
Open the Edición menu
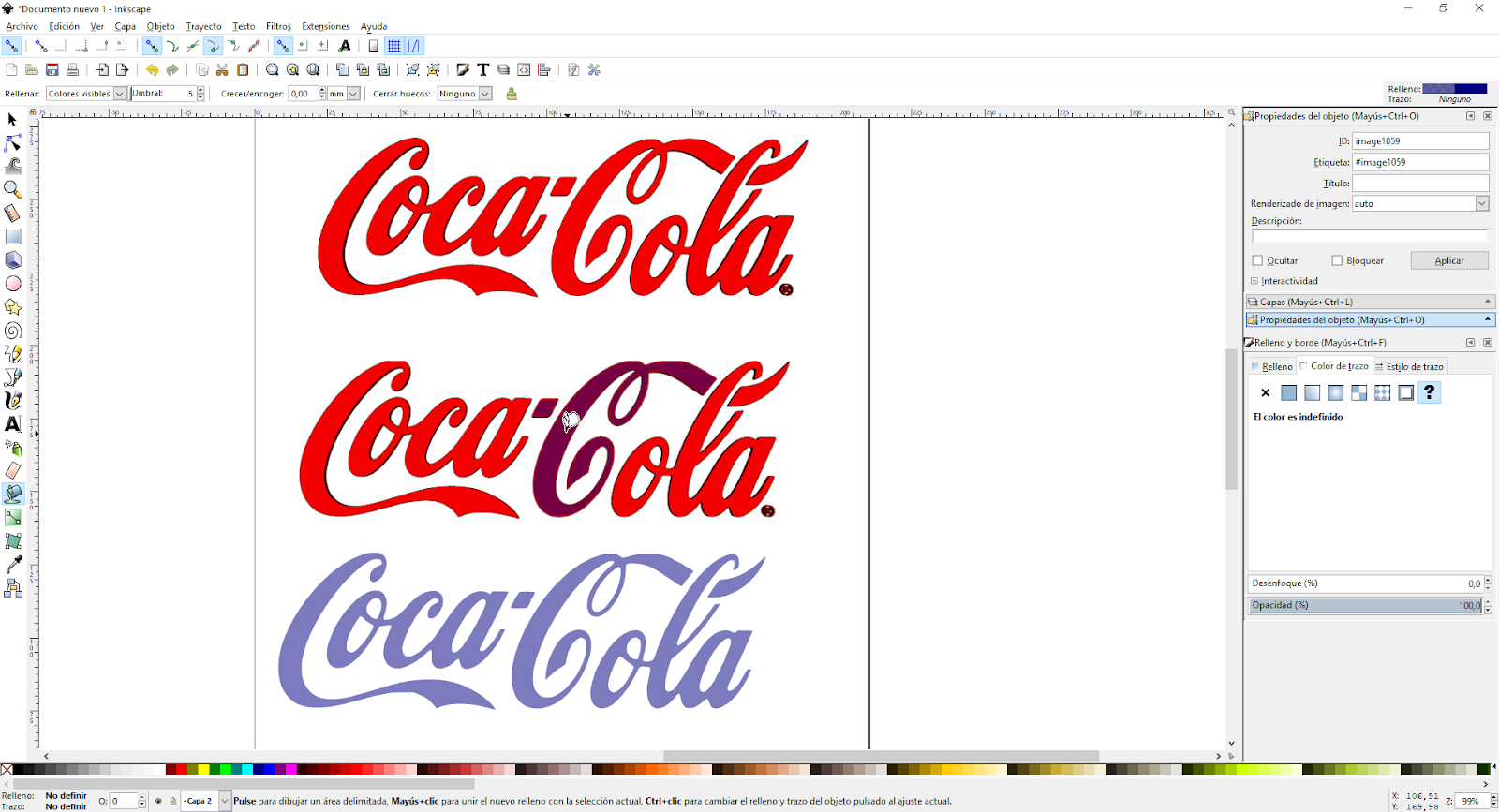pyautogui.click(x=65, y=26)
